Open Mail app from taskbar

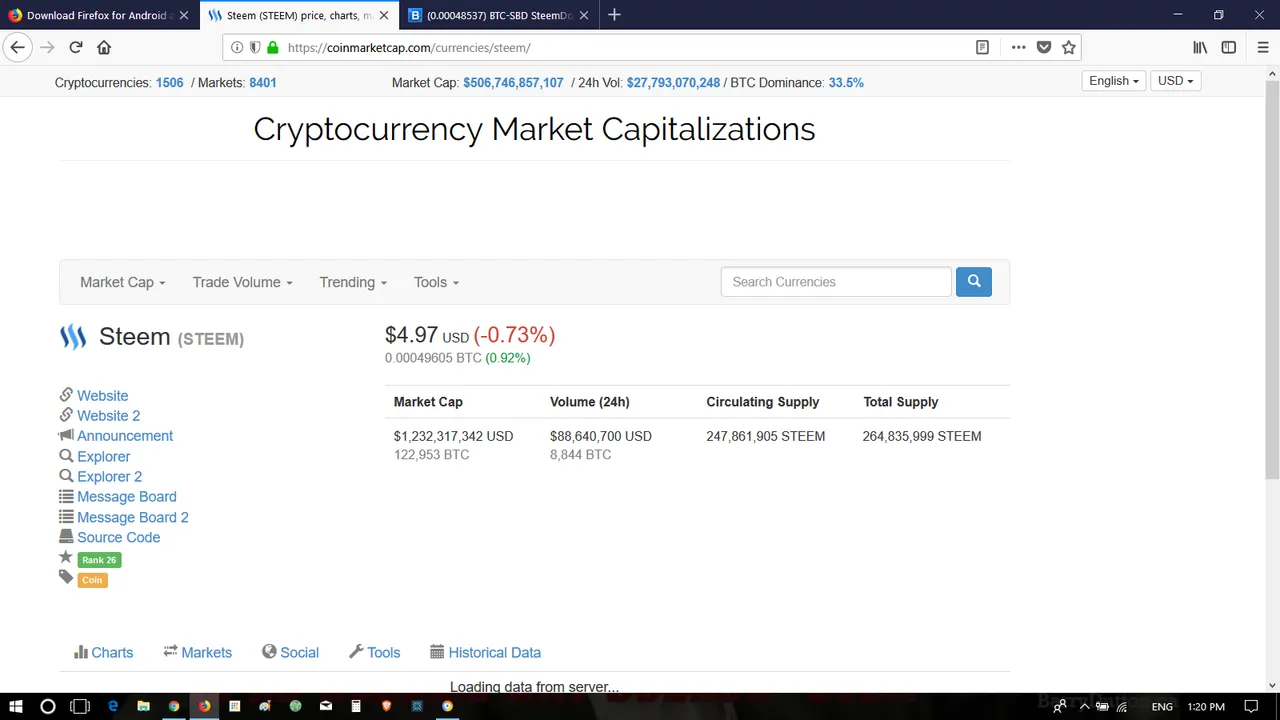326,706
